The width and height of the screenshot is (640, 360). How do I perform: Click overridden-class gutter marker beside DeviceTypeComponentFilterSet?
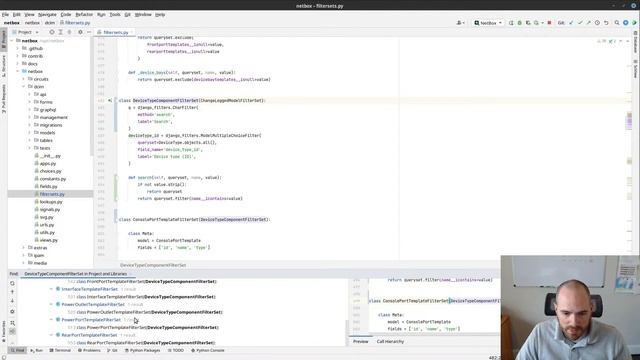point(110,100)
